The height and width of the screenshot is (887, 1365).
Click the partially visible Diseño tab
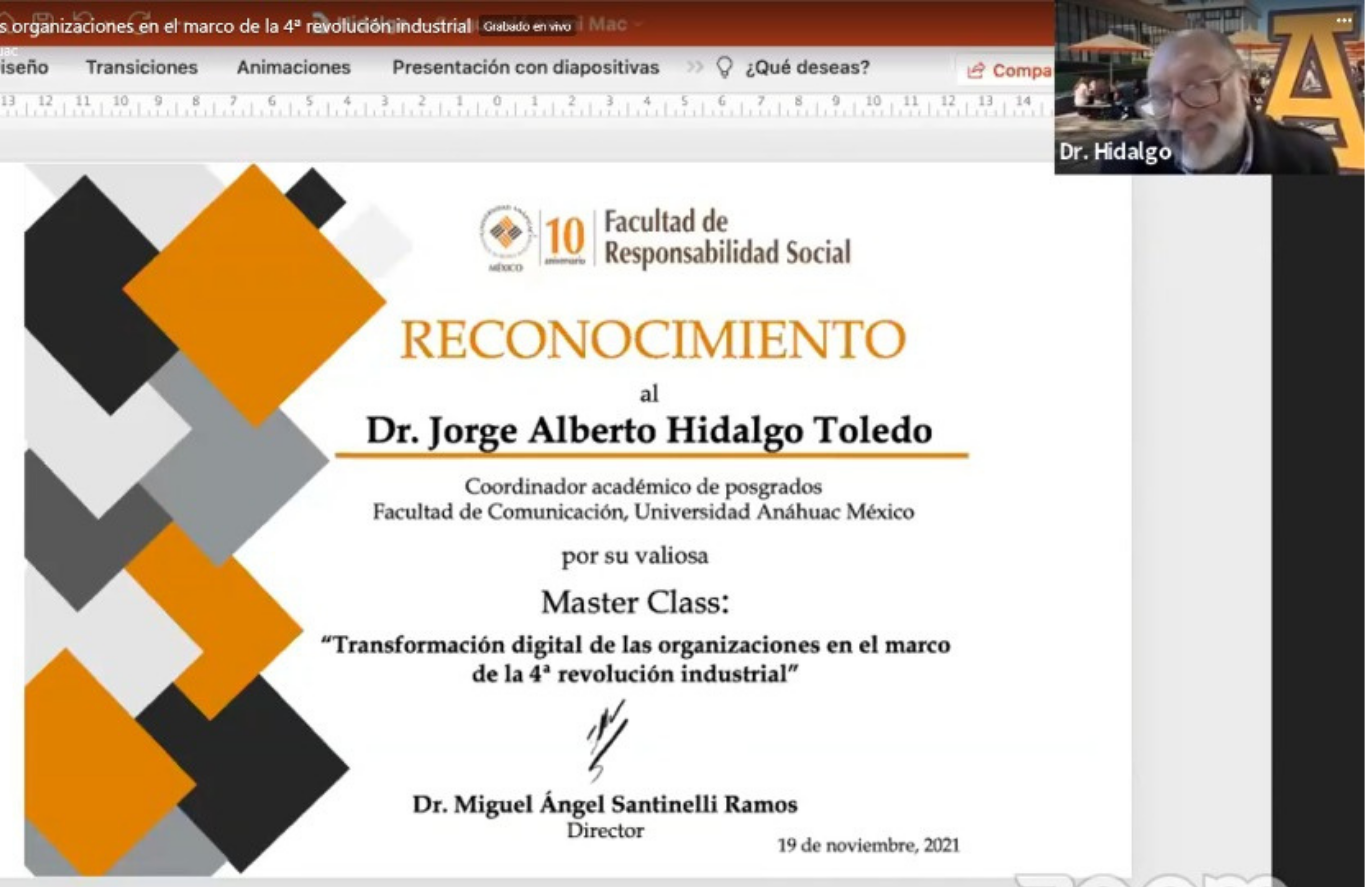24,68
